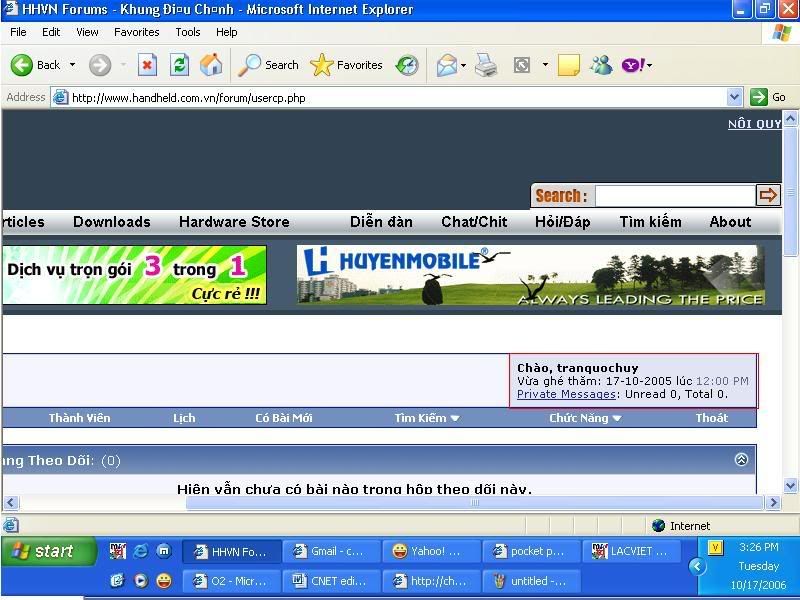Expand the Tìm Kiếm dropdown menu
This screenshot has width=800, height=600.
tap(427, 418)
